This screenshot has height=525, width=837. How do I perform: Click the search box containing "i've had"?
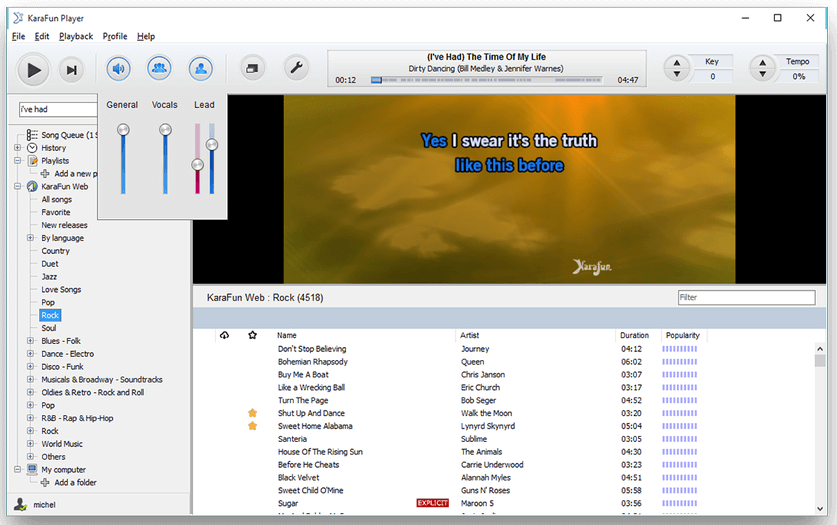tap(58, 109)
